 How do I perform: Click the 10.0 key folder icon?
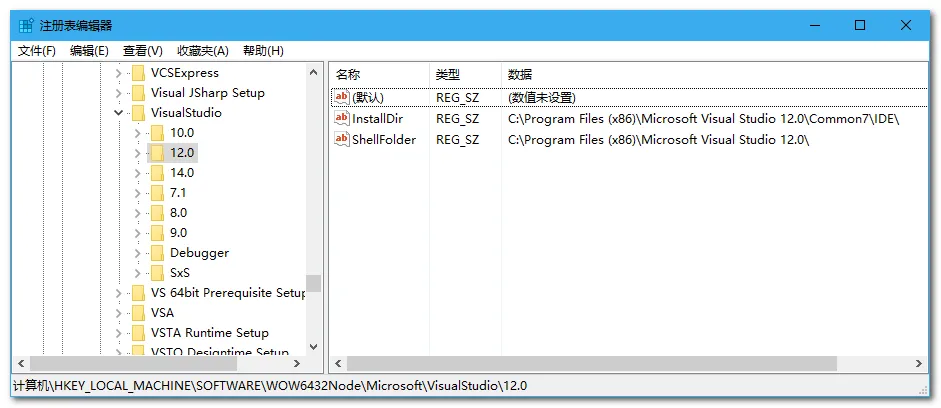click(x=157, y=133)
